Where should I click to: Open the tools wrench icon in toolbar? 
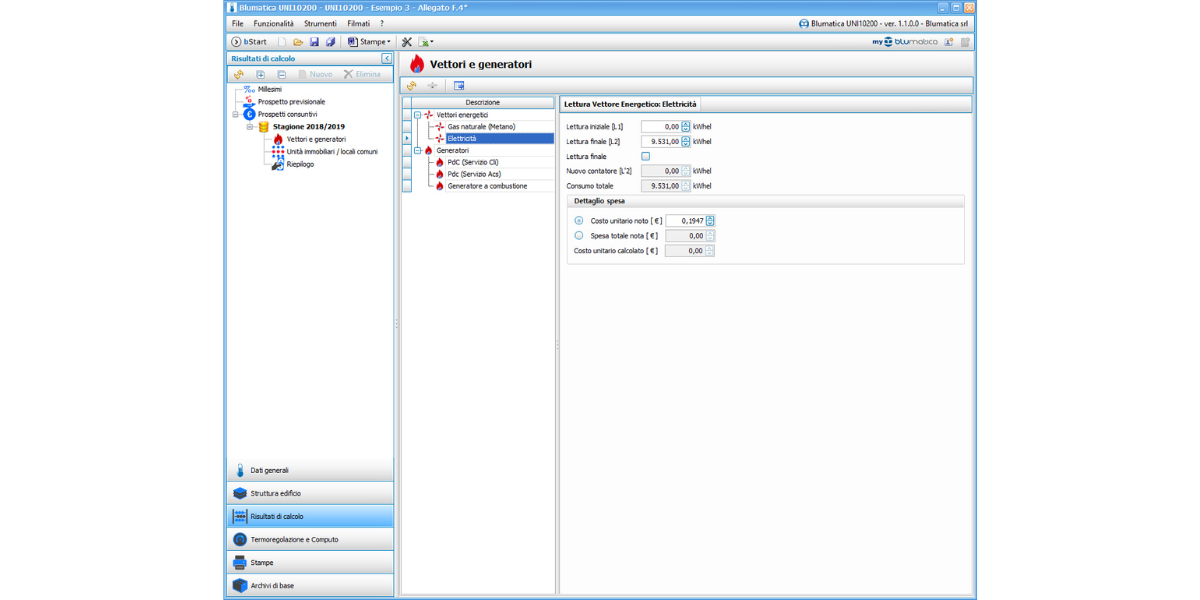407,42
